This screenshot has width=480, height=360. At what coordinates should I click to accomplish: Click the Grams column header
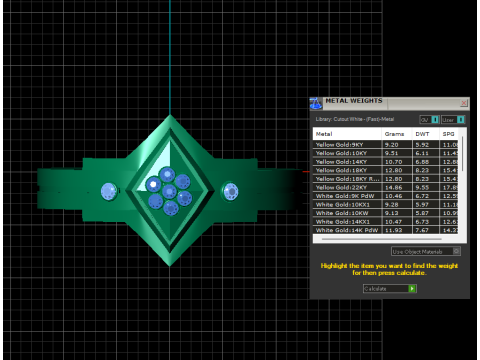397,134
